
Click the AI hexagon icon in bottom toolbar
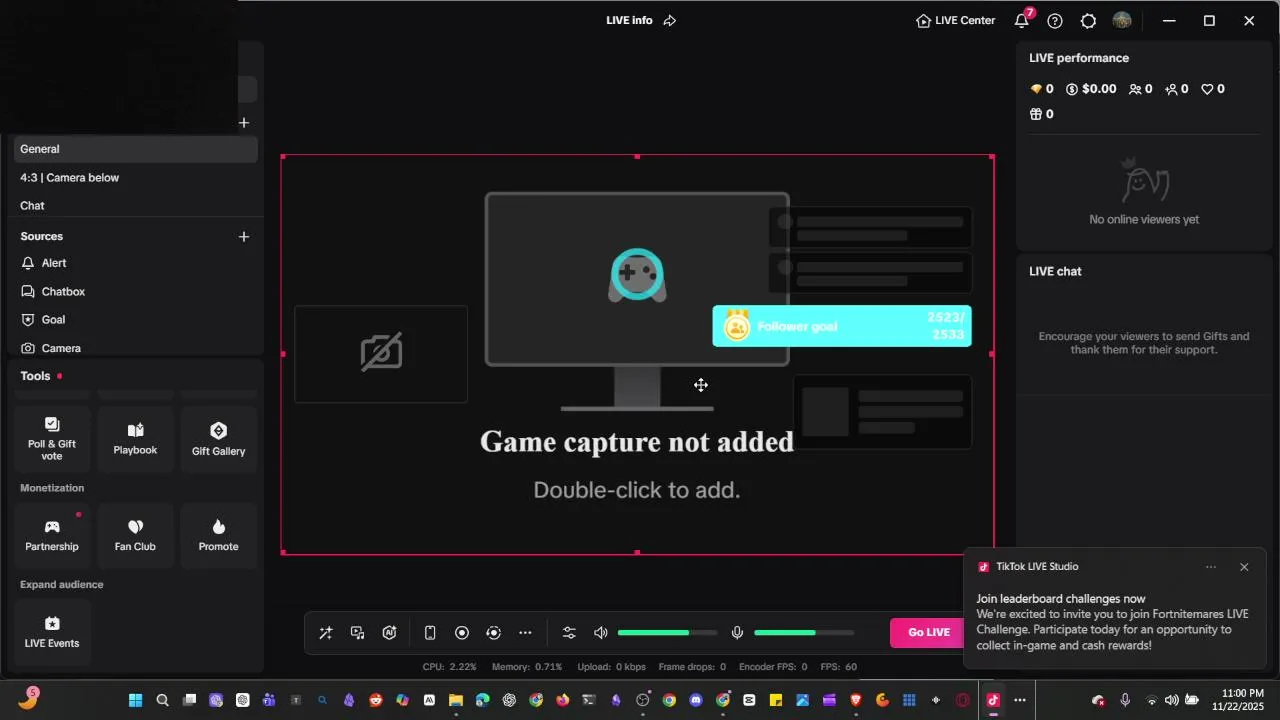389,633
